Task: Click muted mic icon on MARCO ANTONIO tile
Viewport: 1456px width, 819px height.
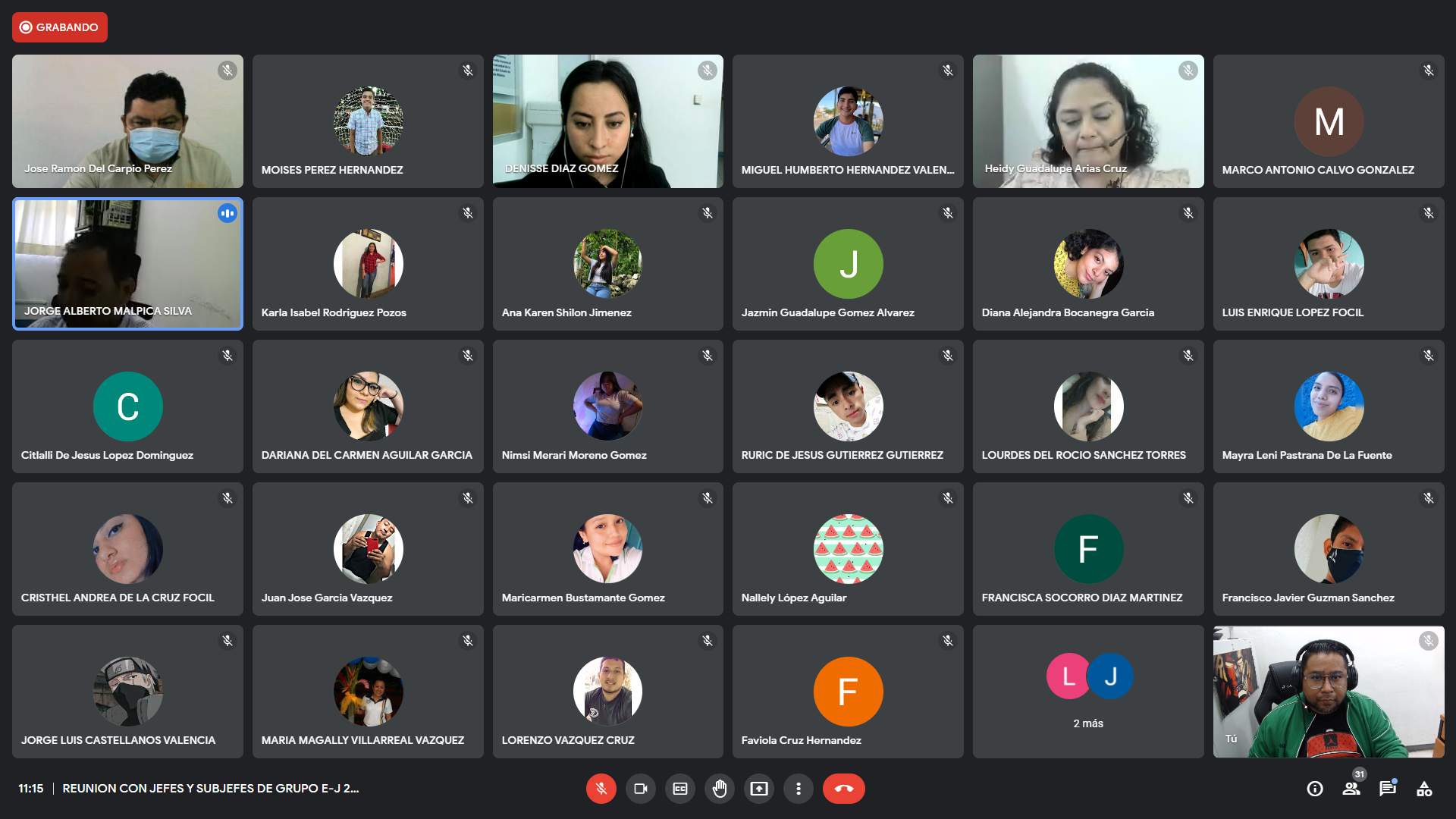Action: click(1429, 71)
